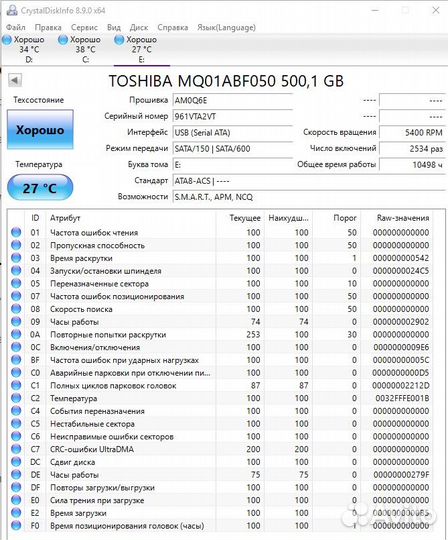448x540 pixels.
Task: Click the interface field USB (Serial ATA)
Action: (232, 133)
